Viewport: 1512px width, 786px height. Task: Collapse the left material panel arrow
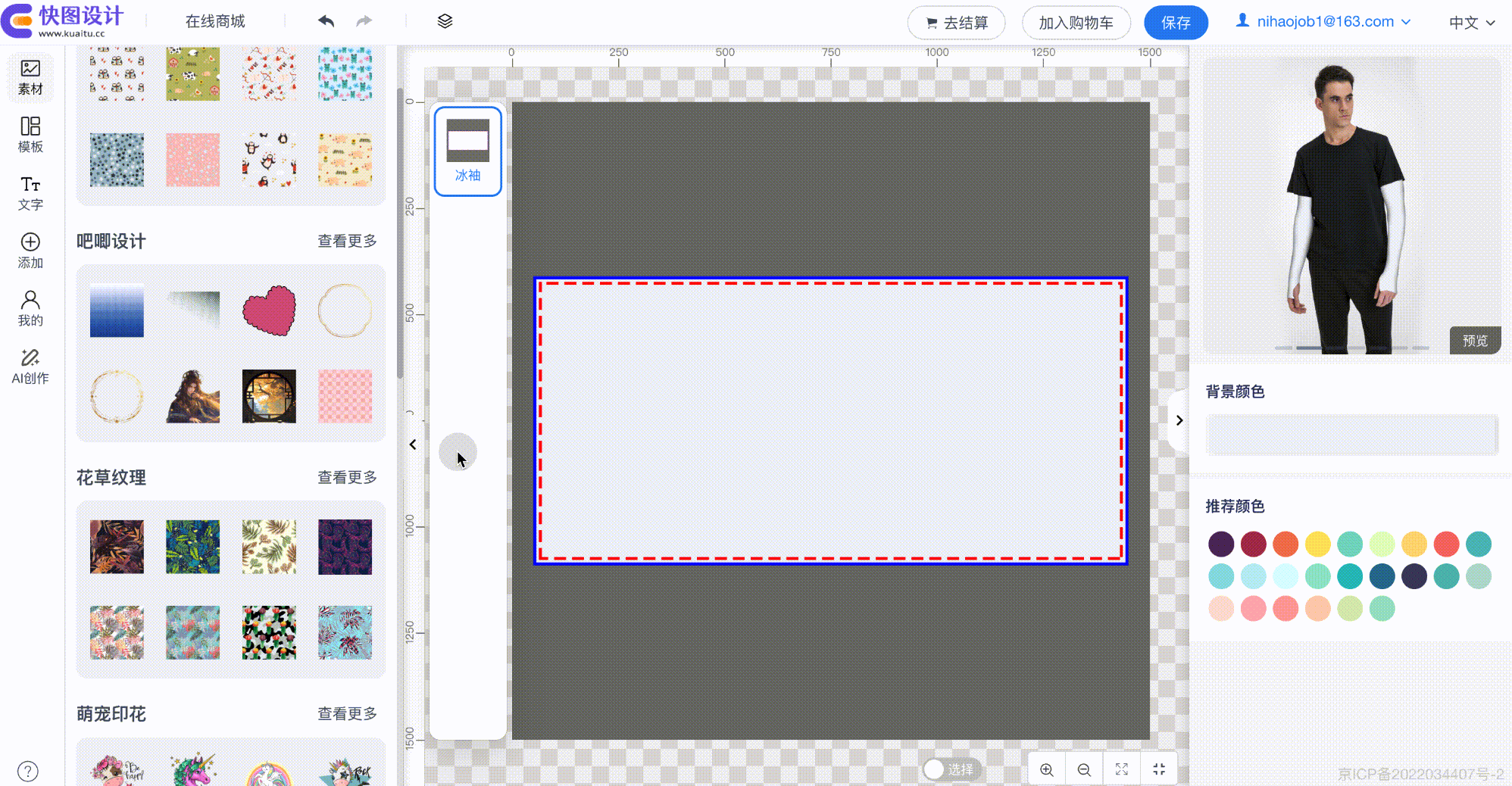[x=413, y=444]
